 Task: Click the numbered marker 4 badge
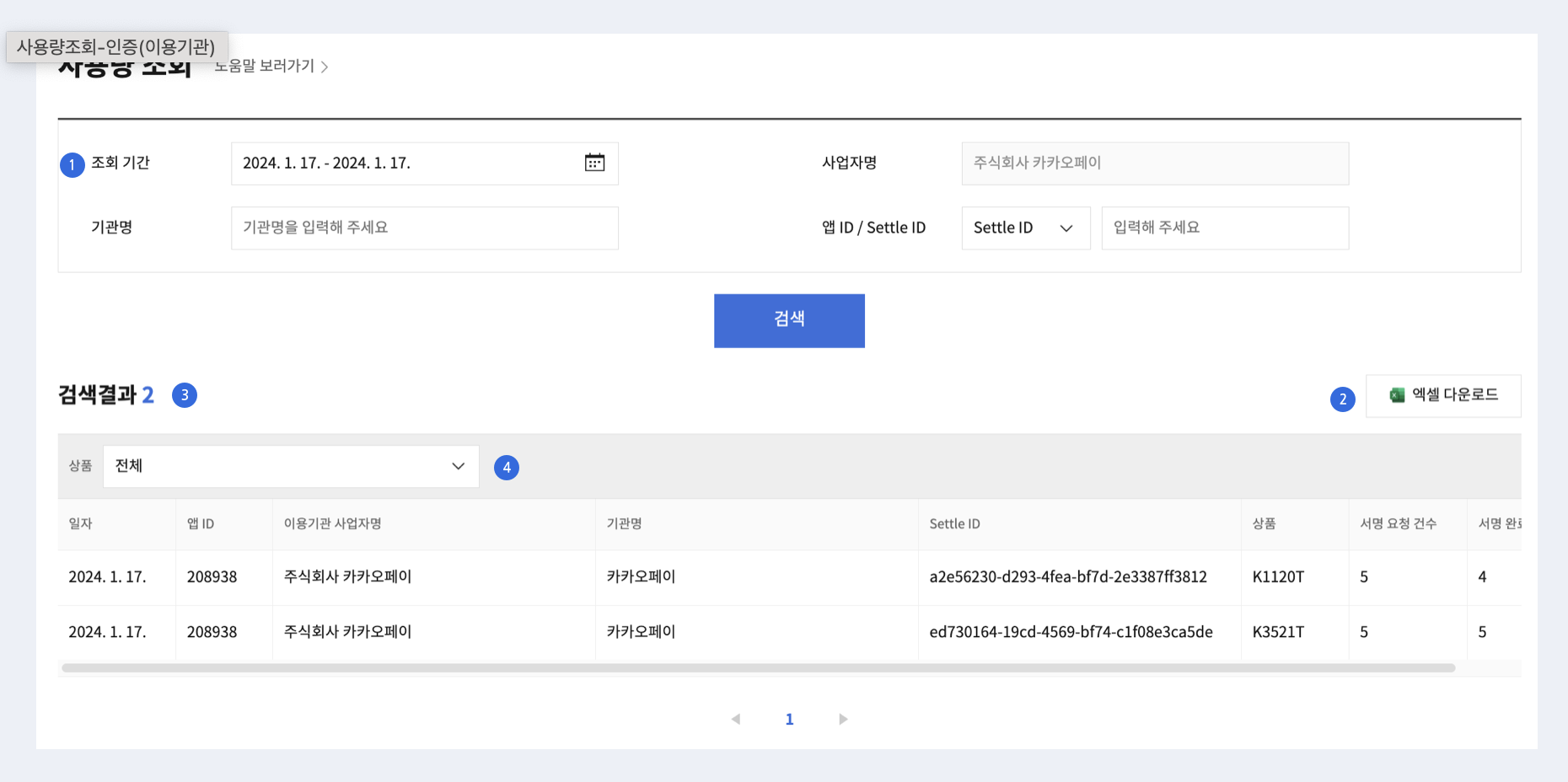click(x=506, y=468)
